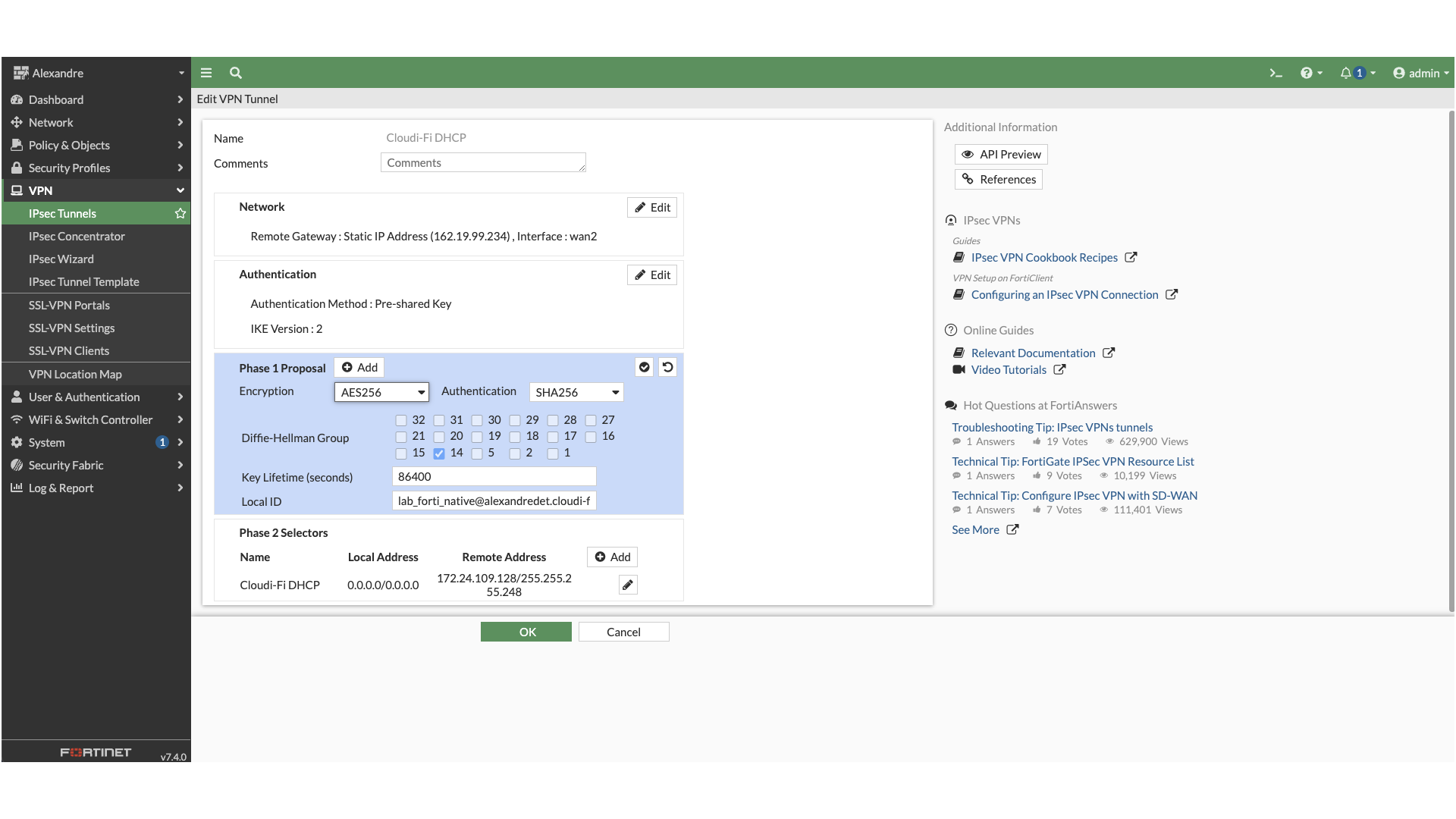Click the green OK button

526,632
